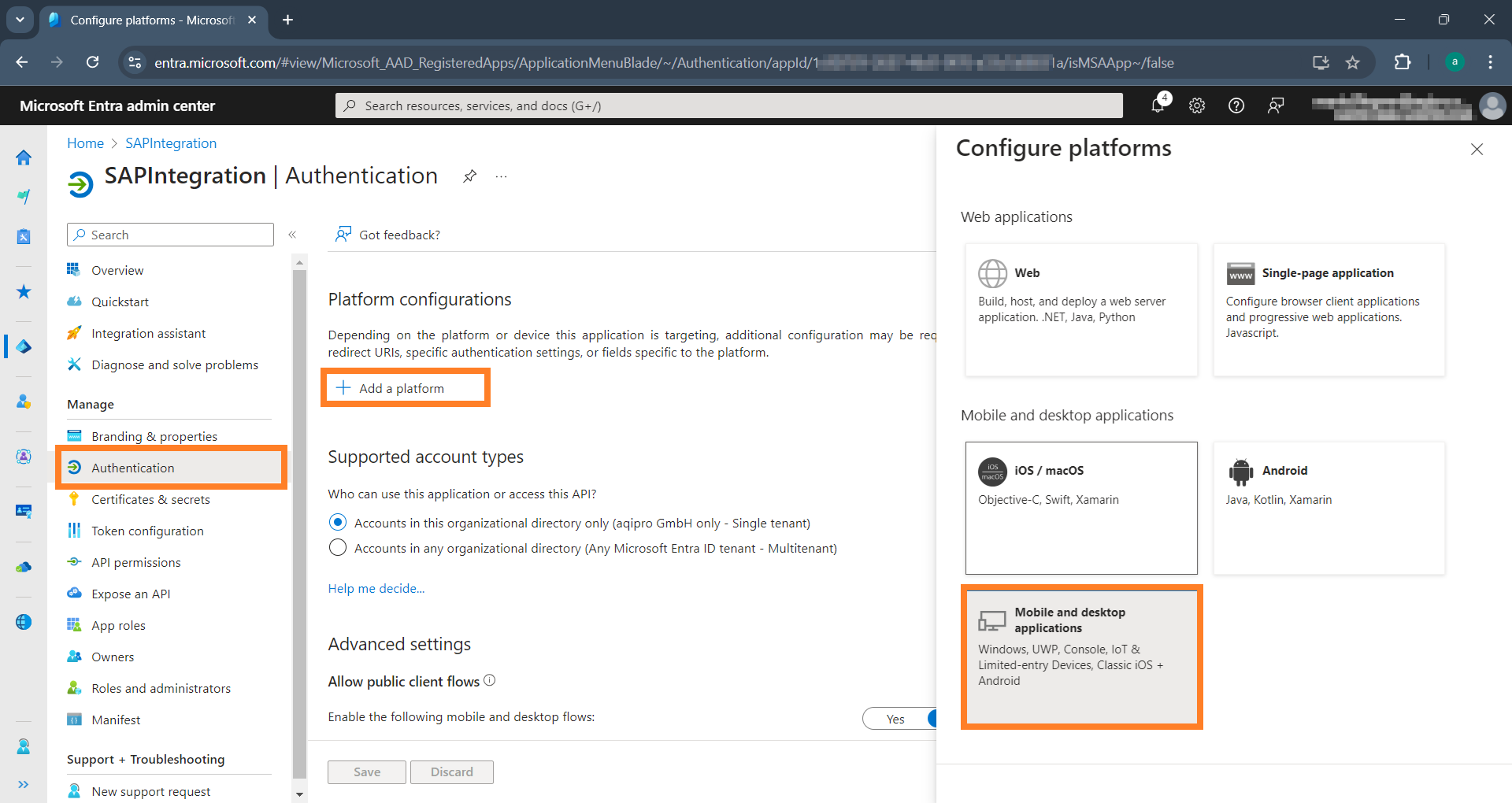
Task: Open the Chrome profile avatar
Action: [x=1455, y=62]
